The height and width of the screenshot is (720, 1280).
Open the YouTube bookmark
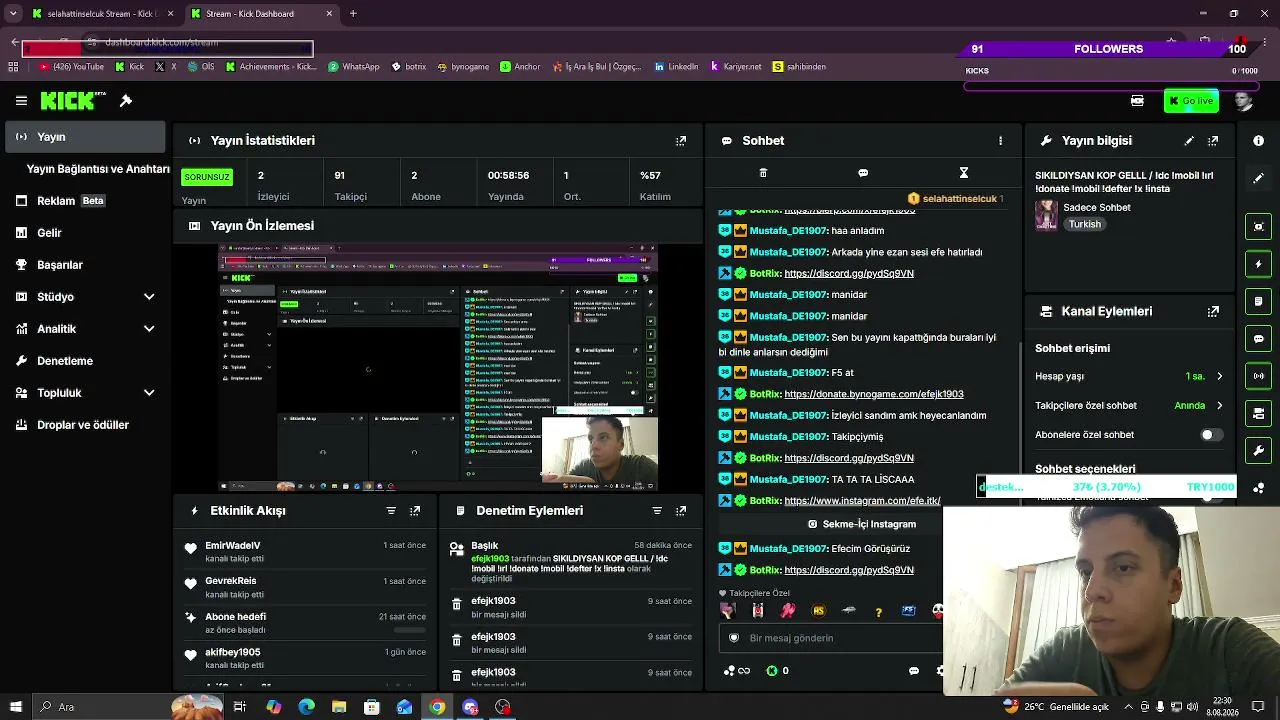pyautogui.click(x=71, y=67)
